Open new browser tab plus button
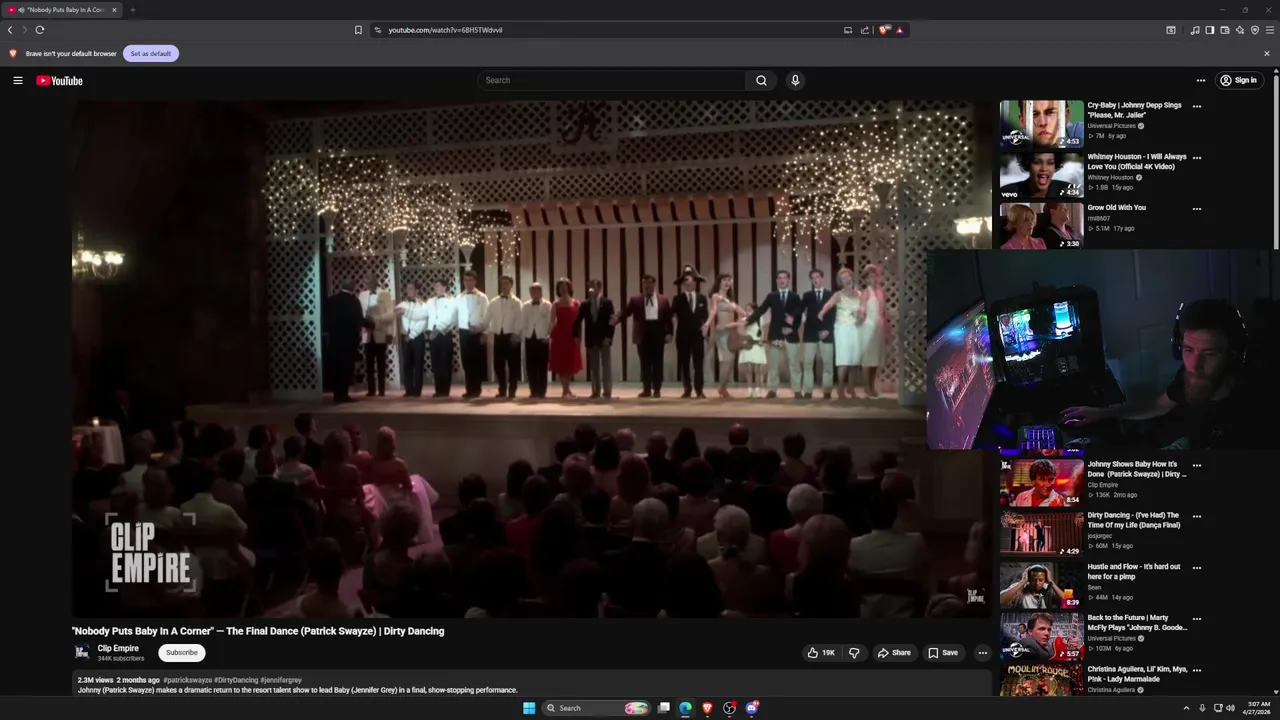 132,10
